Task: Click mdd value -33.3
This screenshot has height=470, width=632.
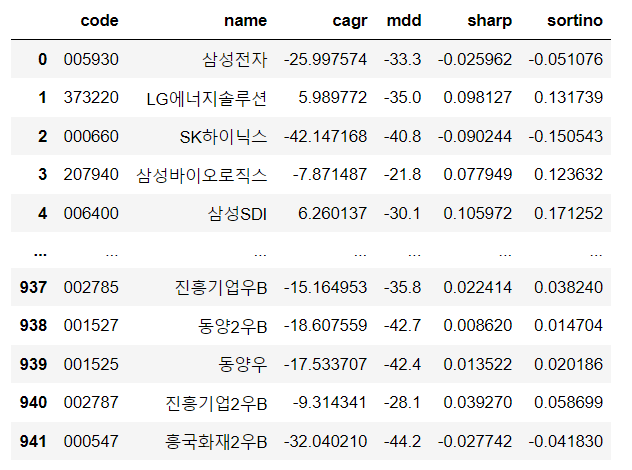Action: 402,59
